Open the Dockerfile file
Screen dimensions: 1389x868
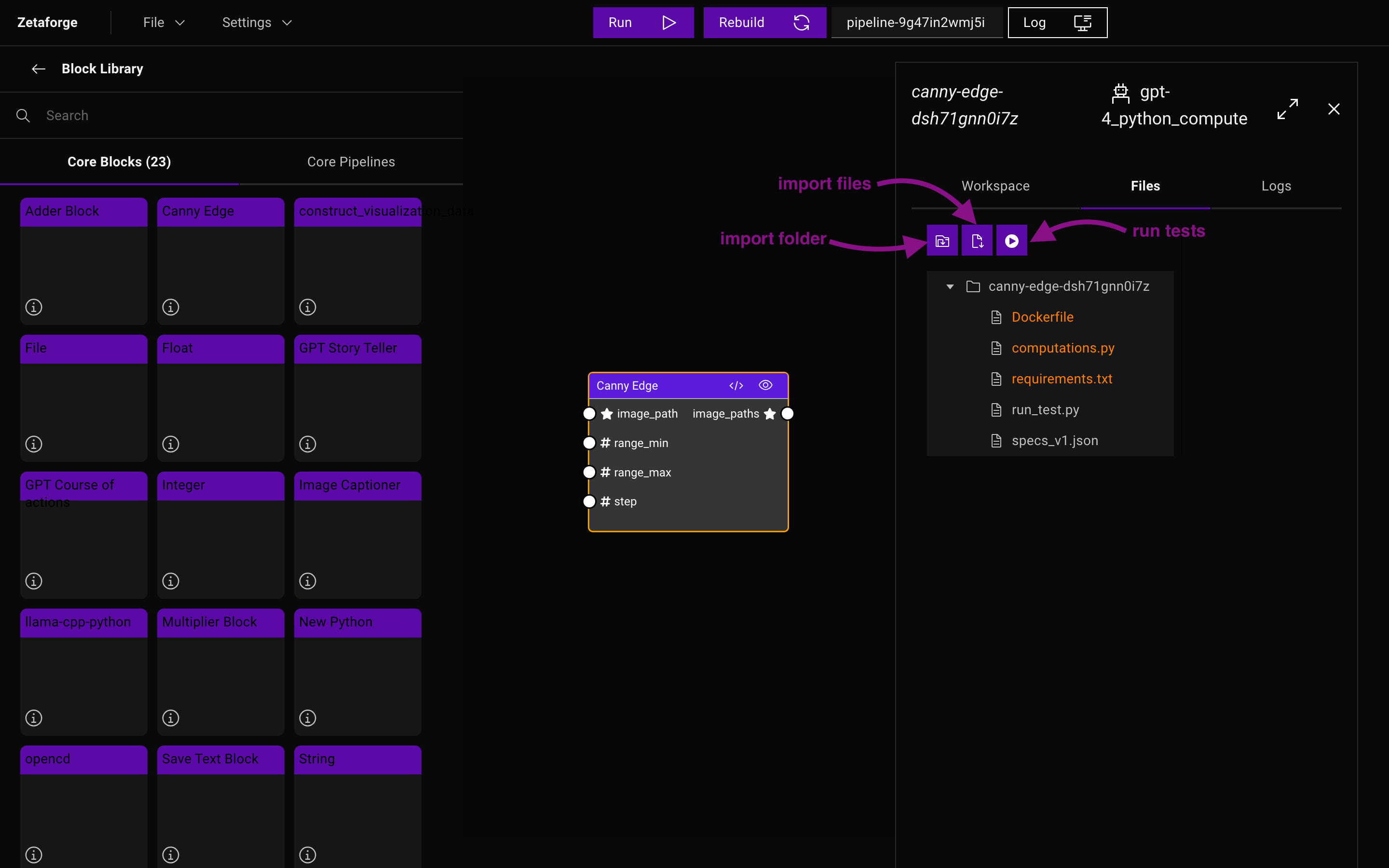pyautogui.click(x=1042, y=317)
